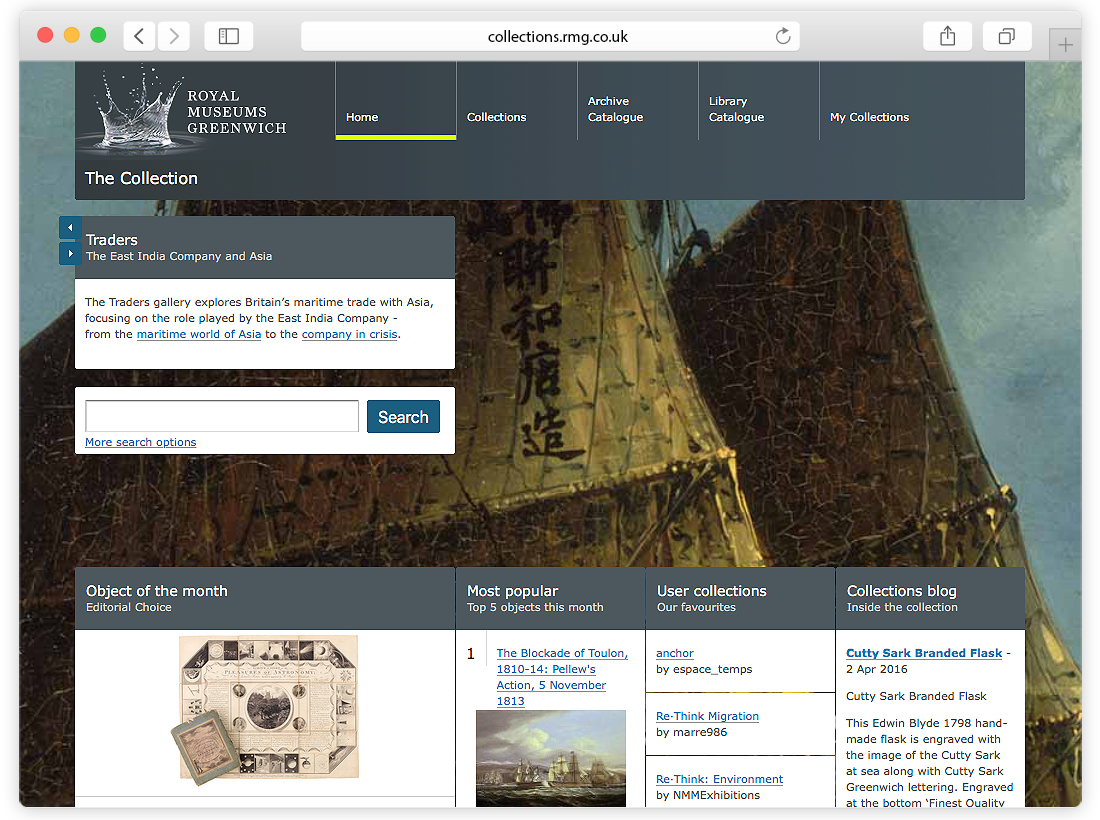1100x820 pixels.
Task: Click 'The Collection' heading text
Action: (141, 178)
